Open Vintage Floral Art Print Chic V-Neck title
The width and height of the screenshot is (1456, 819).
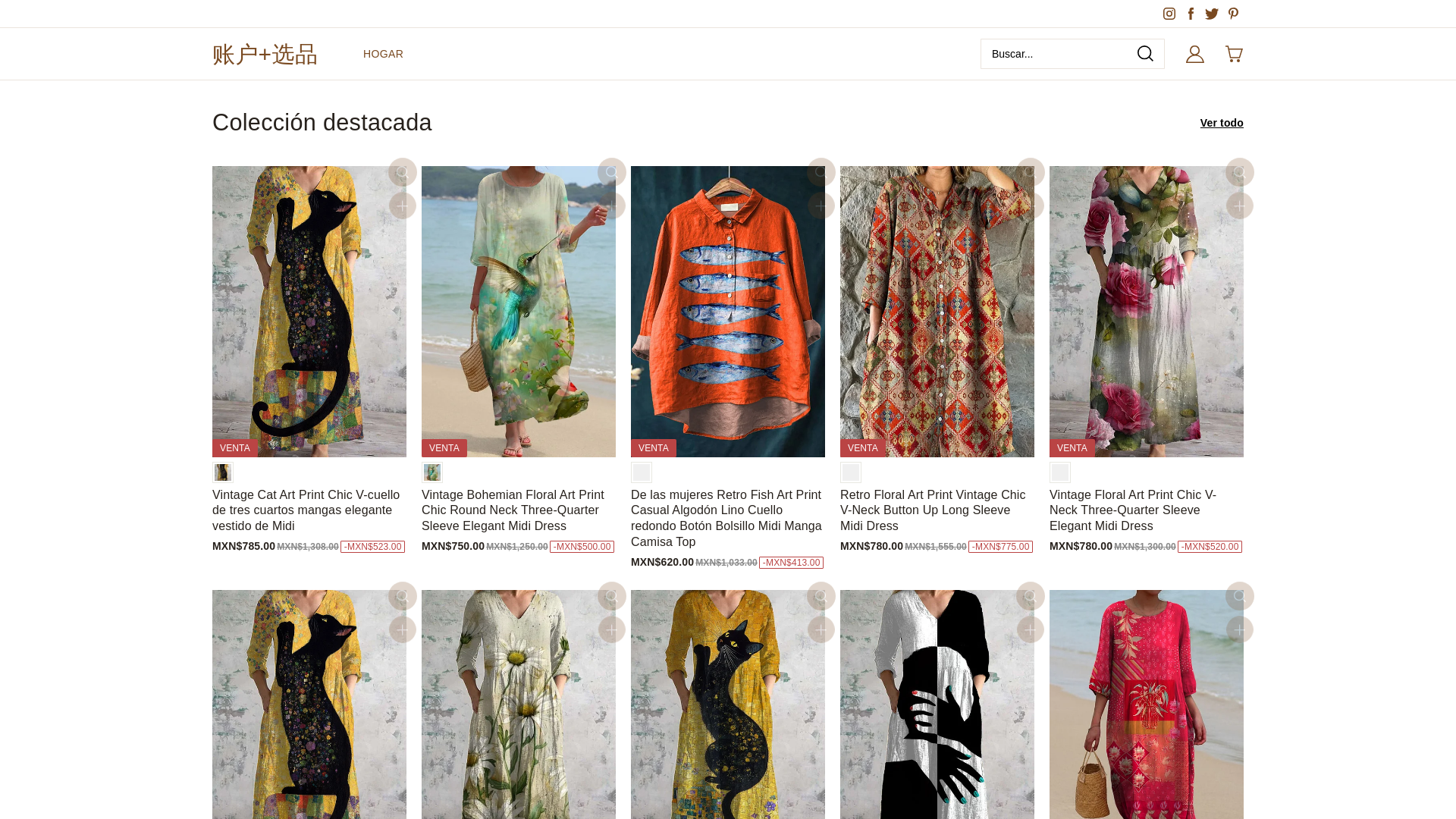tap(1133, 510)
